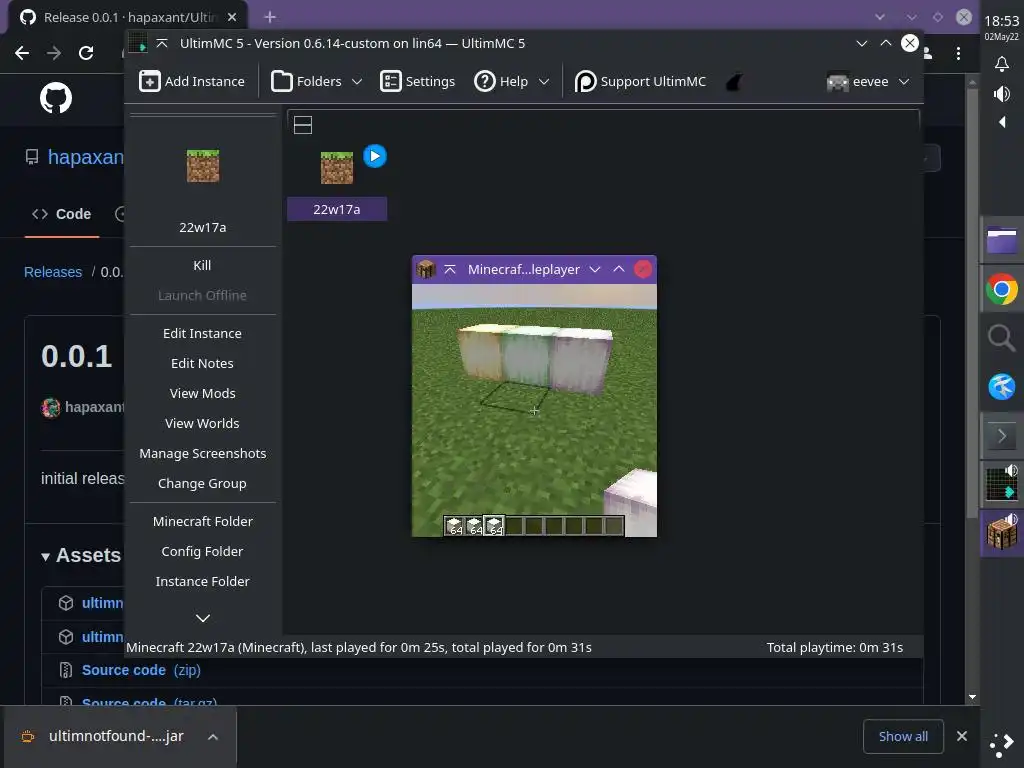This screenshot has width=1024, height=768.
Task: Click the Add Instance button
Action: pyautogui.click(x=191, y=82)
